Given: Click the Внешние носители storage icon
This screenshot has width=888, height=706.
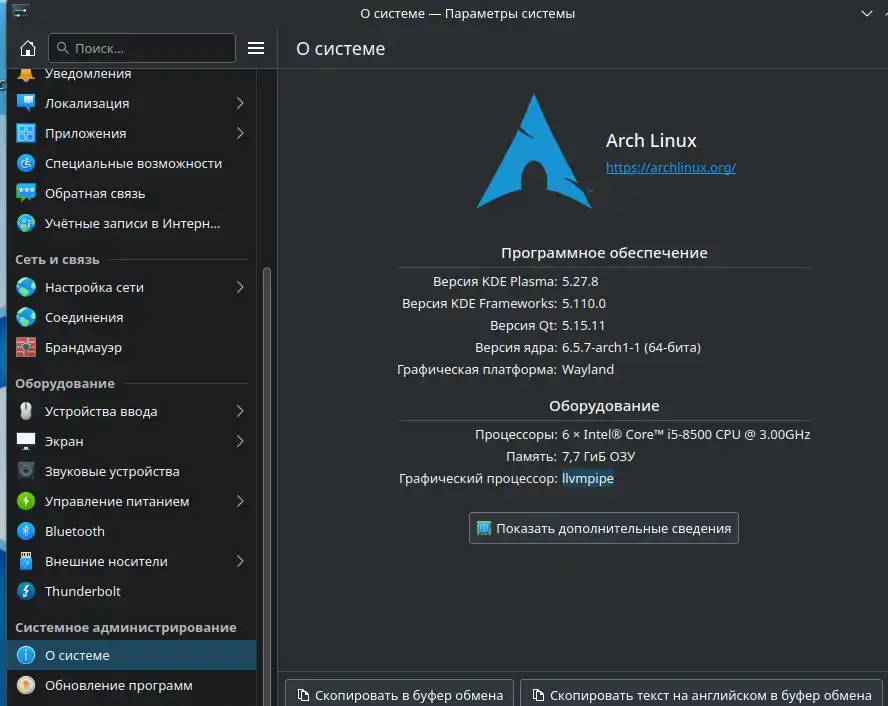Looking at the screenshot, I should [26, 561].
